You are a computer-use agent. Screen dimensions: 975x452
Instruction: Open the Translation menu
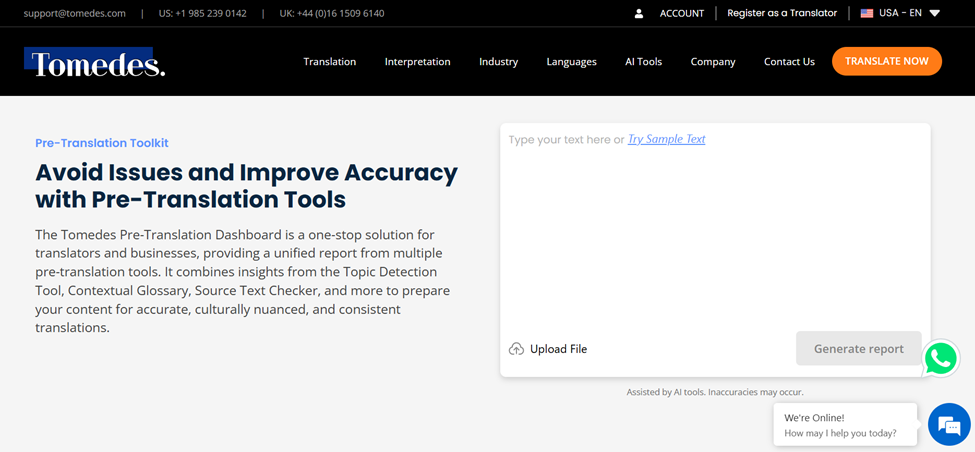pos(330,62)
